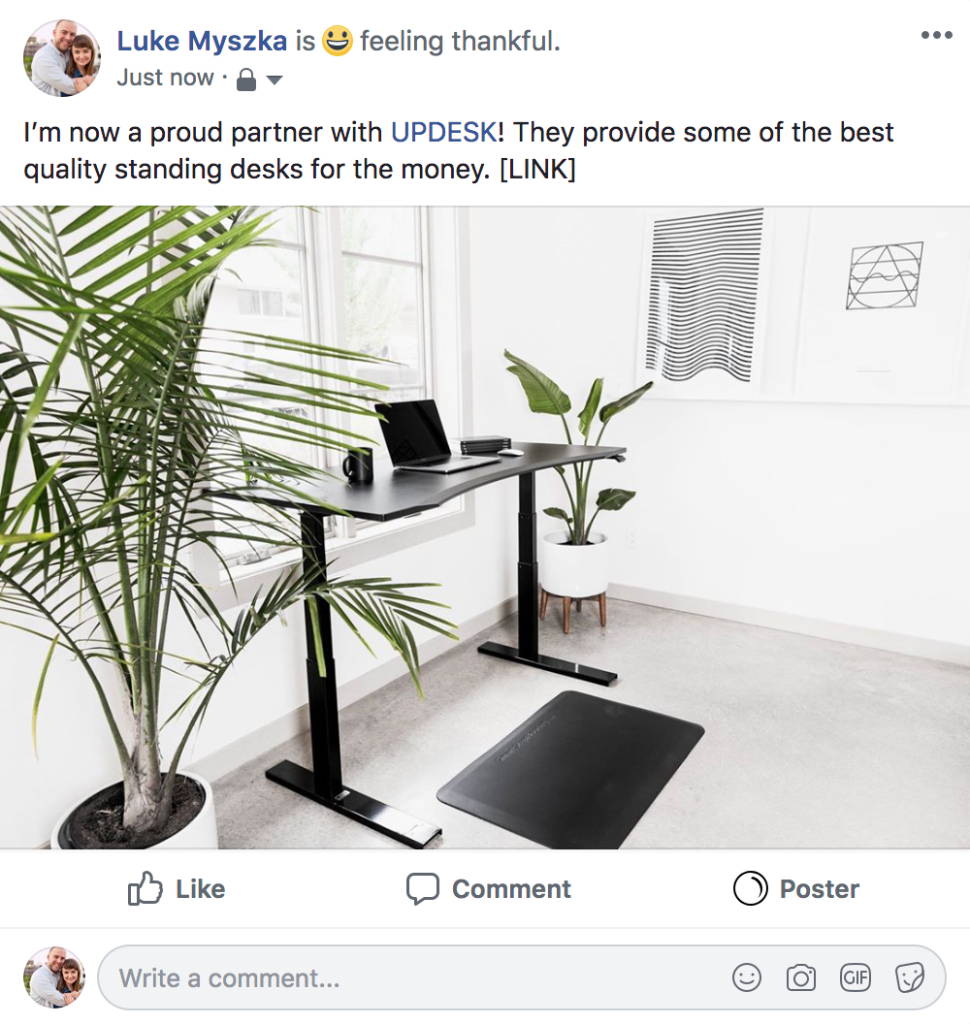
Task: Click the UPDESK page link
Action: tap(444, 133)
